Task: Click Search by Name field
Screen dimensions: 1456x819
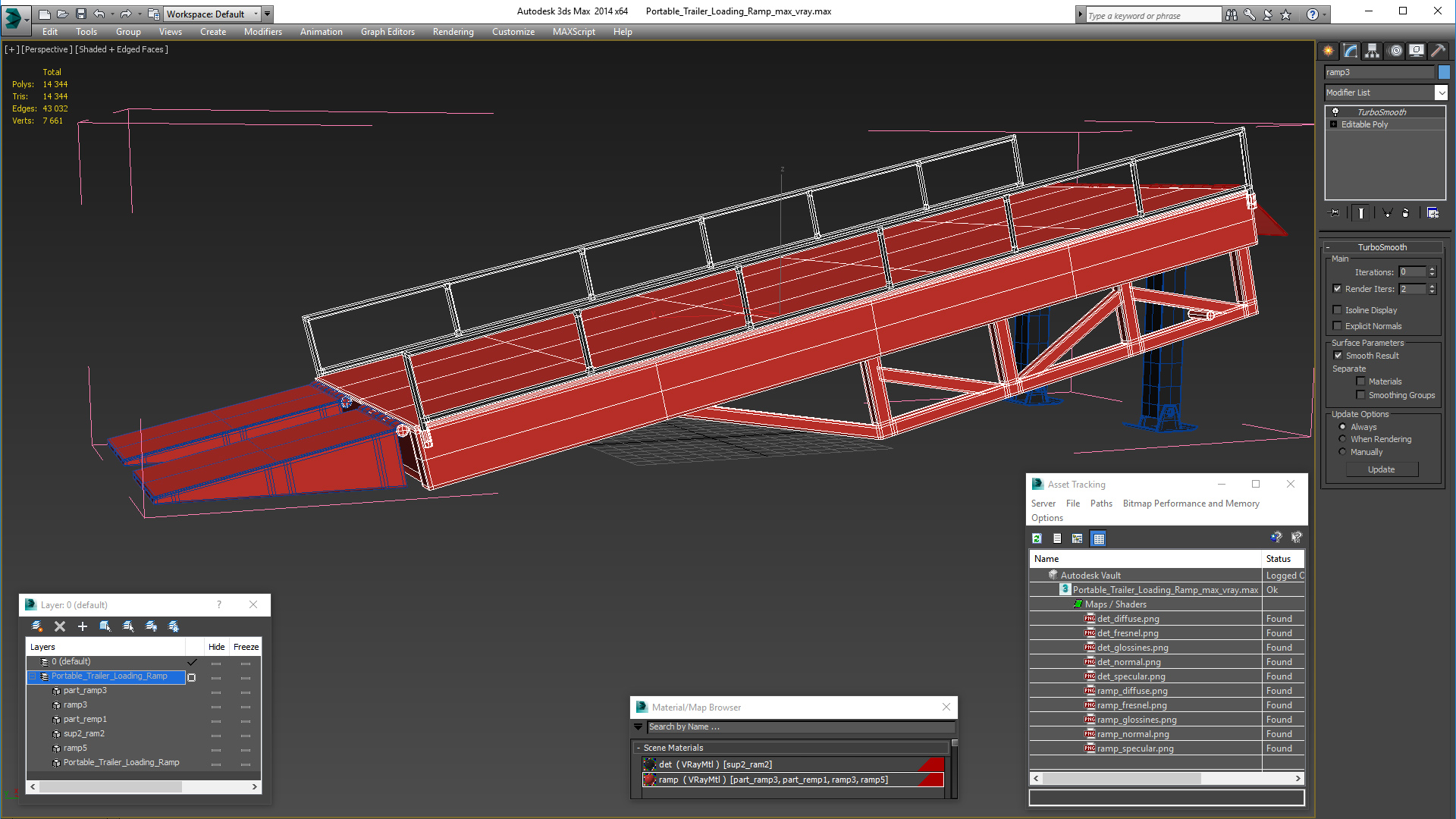Action: pos(800,726)
